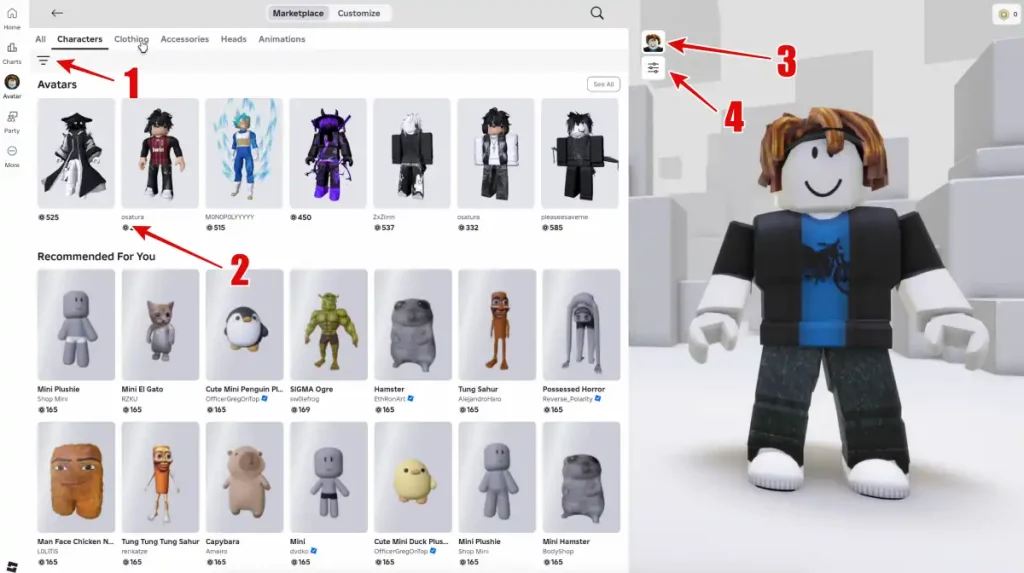Viewport: 1024px width, 573px height.
Task: Open the Mini Hamster item
Action: pyautogui.click(x=581, y=477)
